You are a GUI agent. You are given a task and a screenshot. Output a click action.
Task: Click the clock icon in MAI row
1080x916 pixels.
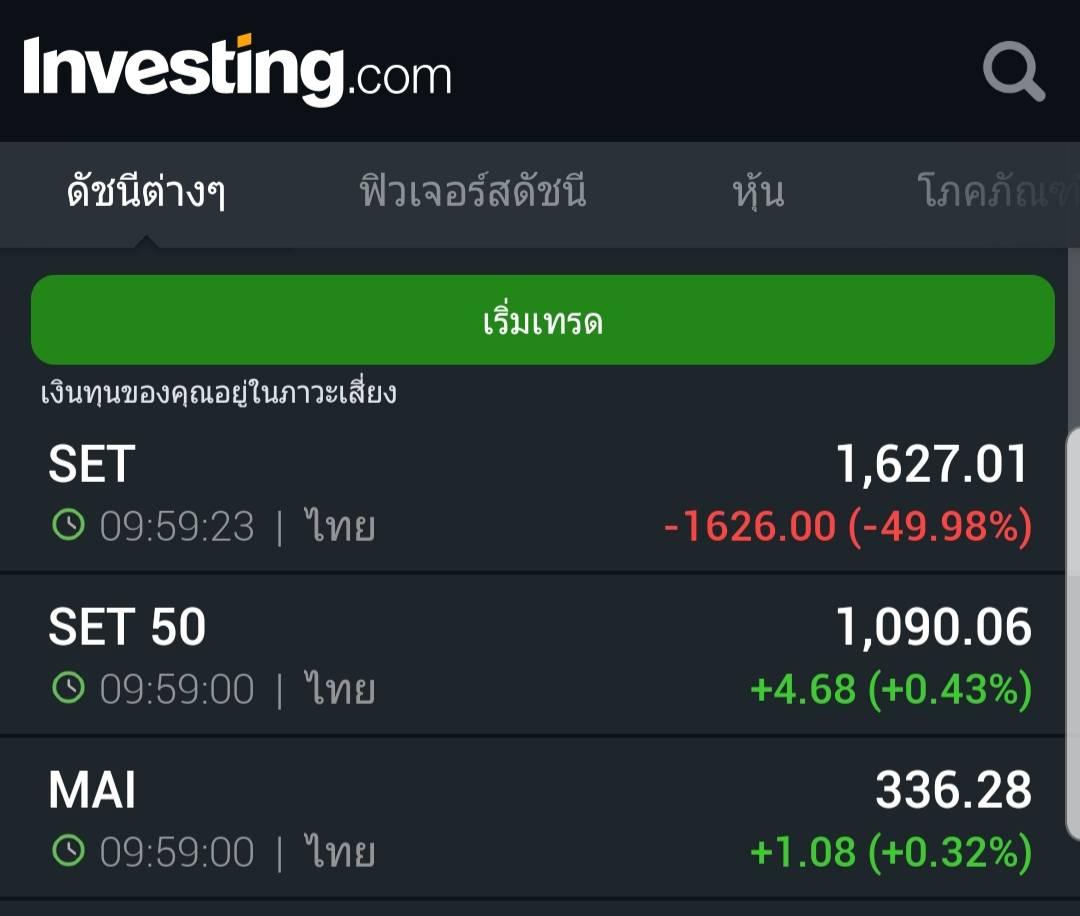pyautogui.click(x=68, y=851)
